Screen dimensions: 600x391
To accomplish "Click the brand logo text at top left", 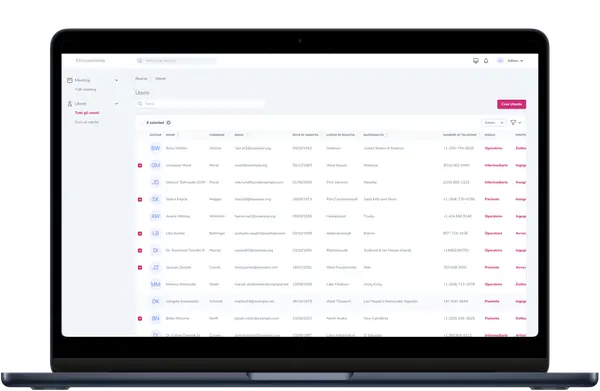I will coord(90,60).
